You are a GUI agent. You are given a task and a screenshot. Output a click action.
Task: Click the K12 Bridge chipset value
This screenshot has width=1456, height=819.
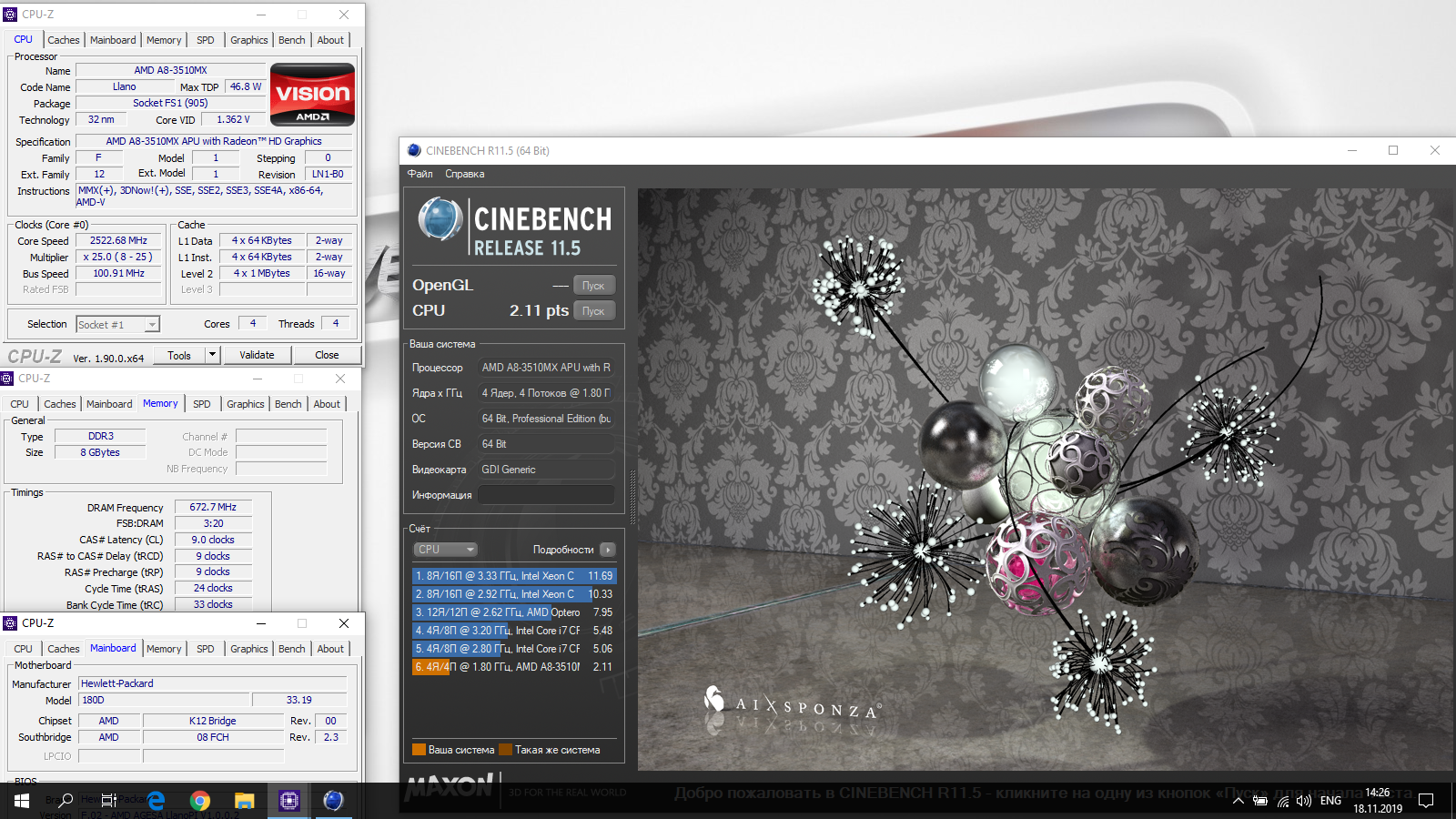point(213,721)
